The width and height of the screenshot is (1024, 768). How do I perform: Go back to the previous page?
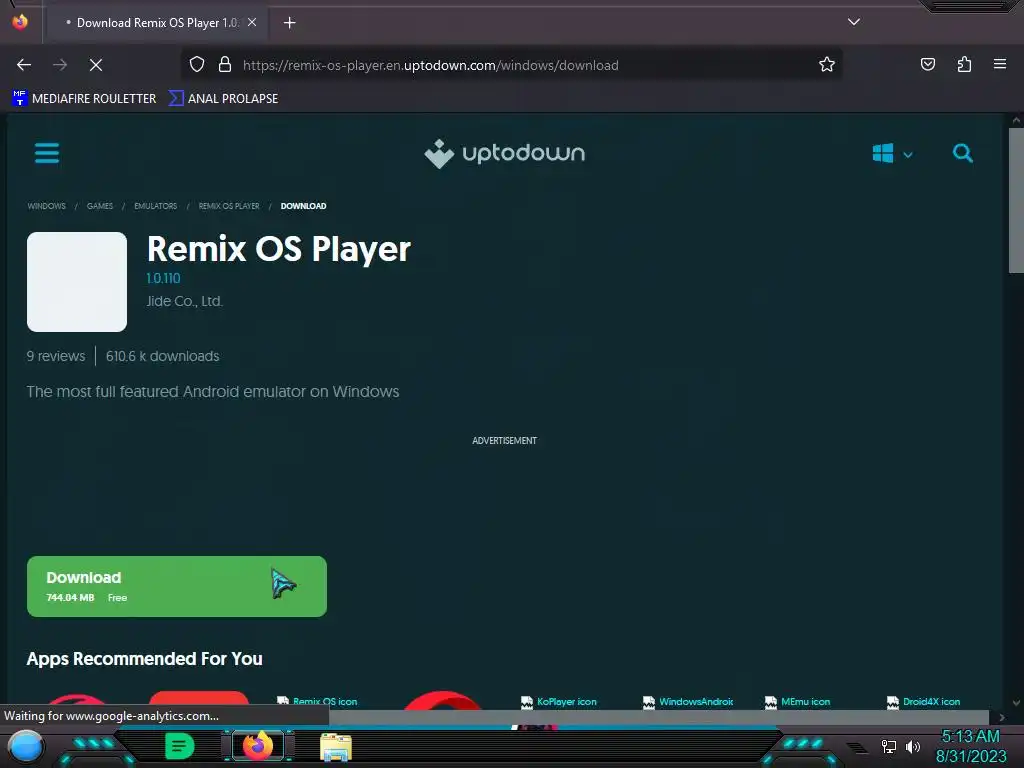pyautogui.click(x=24, y=65)
